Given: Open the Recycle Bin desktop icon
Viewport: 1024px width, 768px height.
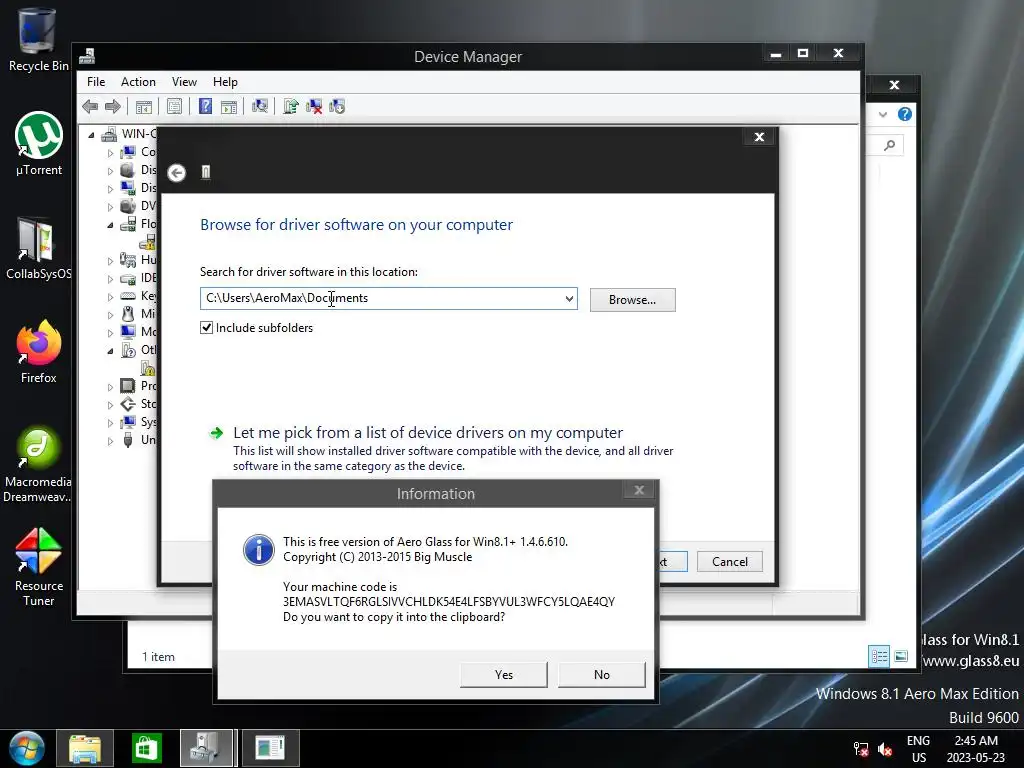Looking at the screenshot, I should (38, 39).
